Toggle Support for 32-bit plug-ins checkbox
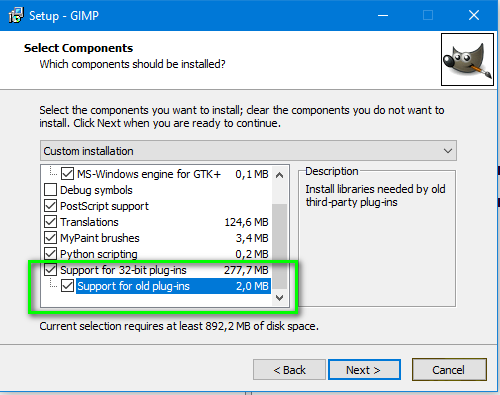Image resolution: width=500 pixels, height=395 pixels. pos(50,270)
